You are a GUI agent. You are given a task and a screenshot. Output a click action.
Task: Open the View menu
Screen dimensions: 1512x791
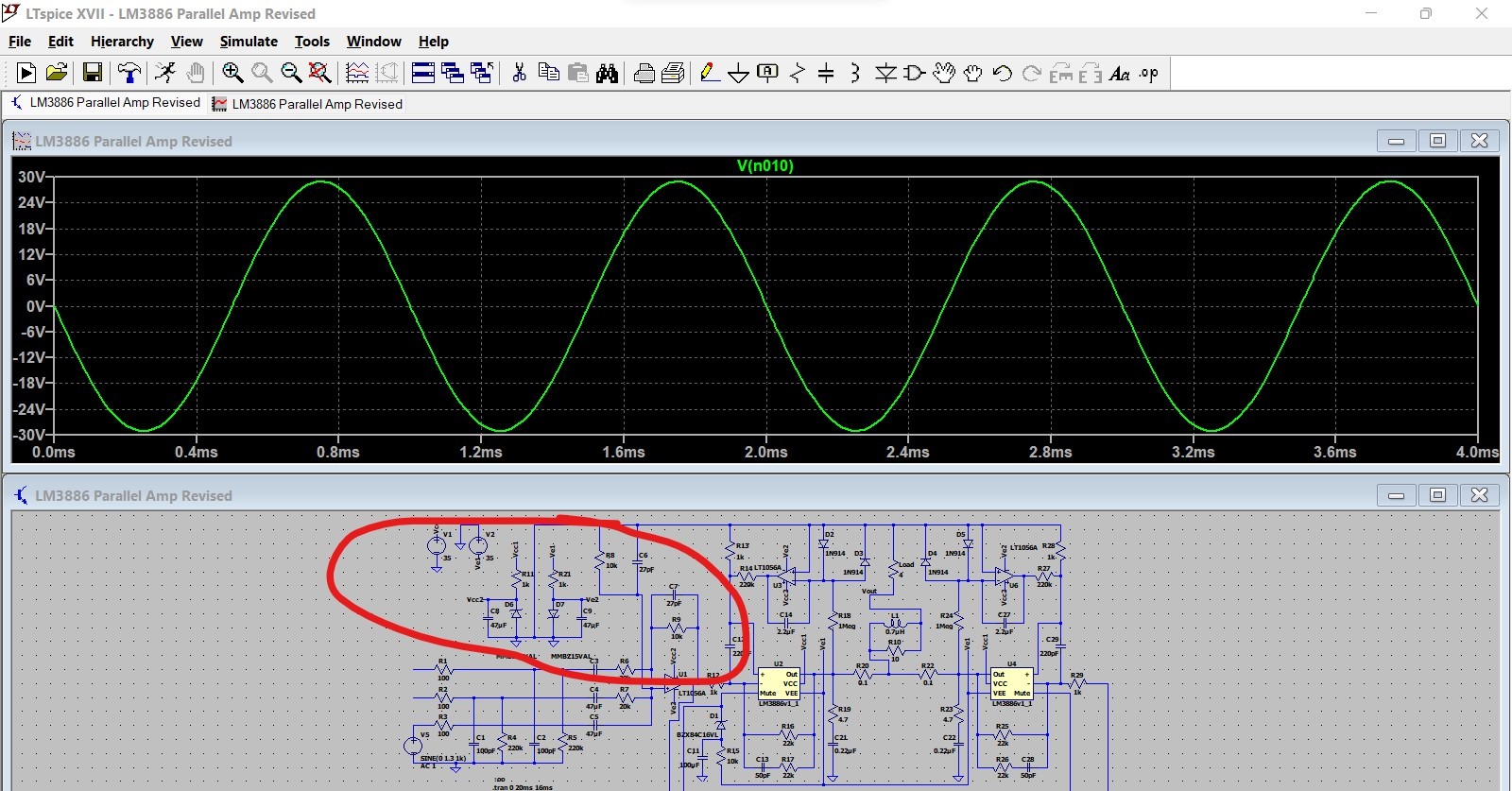tap(186, 42)
